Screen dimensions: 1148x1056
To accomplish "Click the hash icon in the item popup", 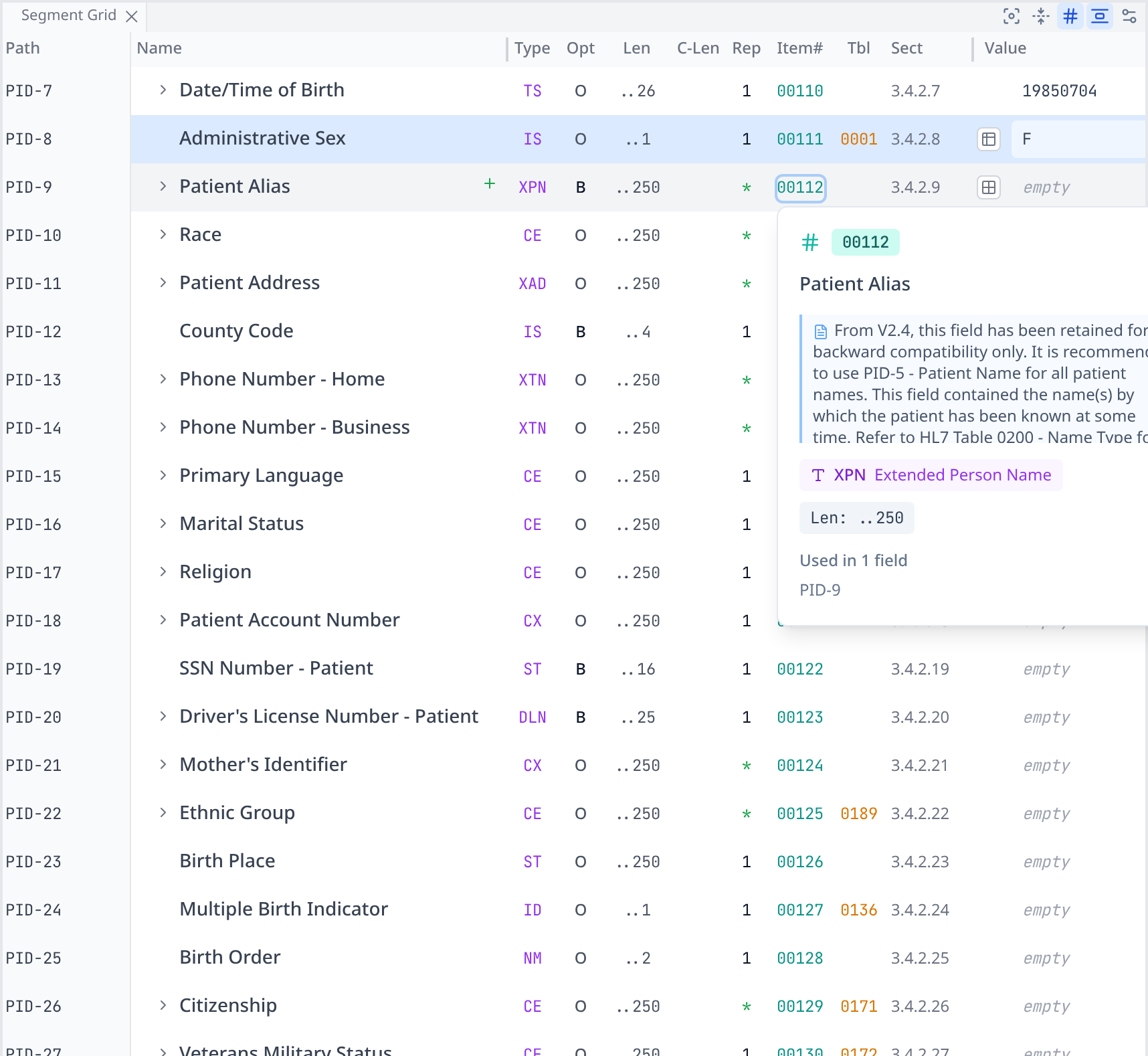I will (810, 242).
